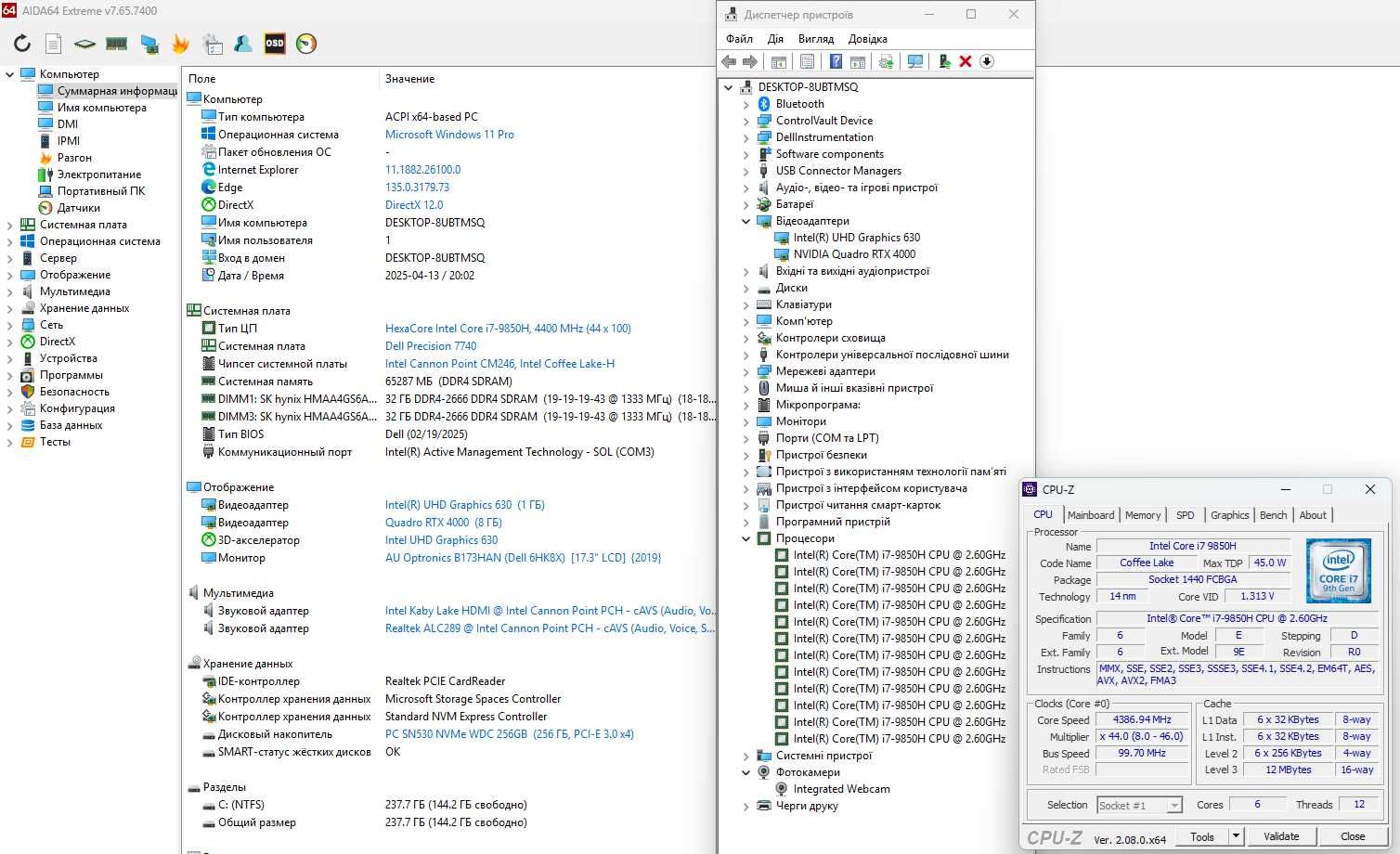
Task: Switch to SPD tab in CPU-Z
Action: tap(1185, 515)
